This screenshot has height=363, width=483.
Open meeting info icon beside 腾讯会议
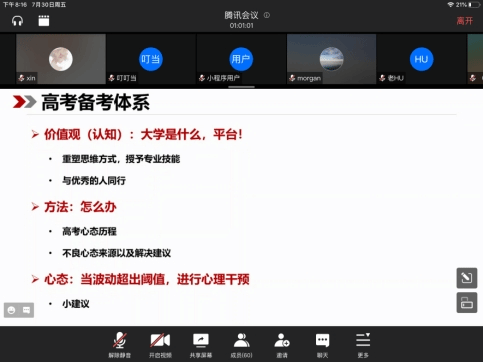click(x=267, y=15)
